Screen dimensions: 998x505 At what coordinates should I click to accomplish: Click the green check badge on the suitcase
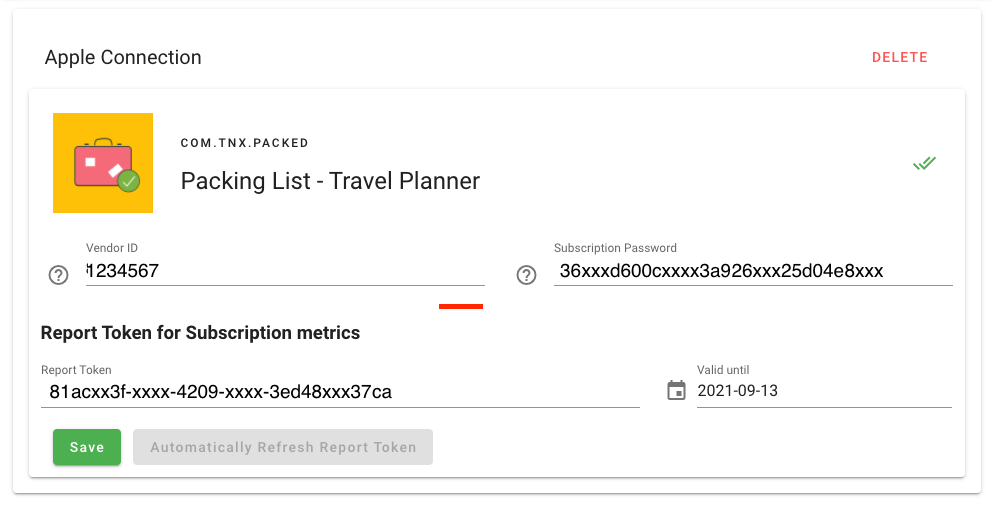129,181
